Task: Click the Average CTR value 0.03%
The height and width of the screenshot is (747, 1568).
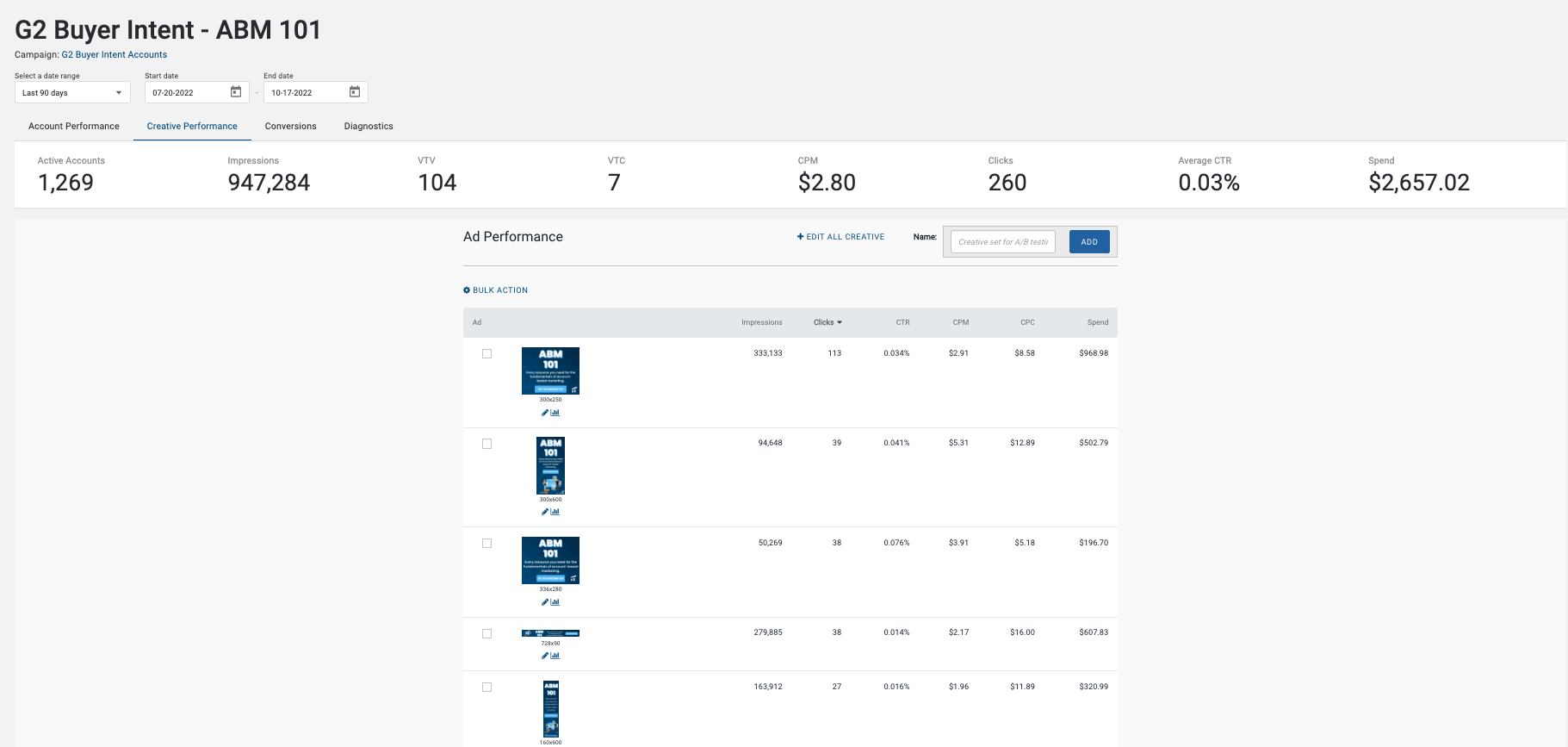Action: 1209,183
